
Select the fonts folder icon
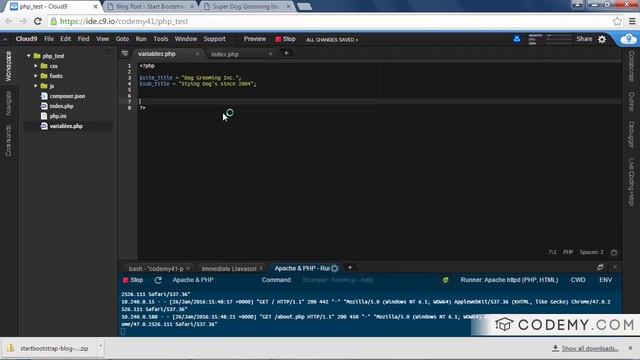44,76
